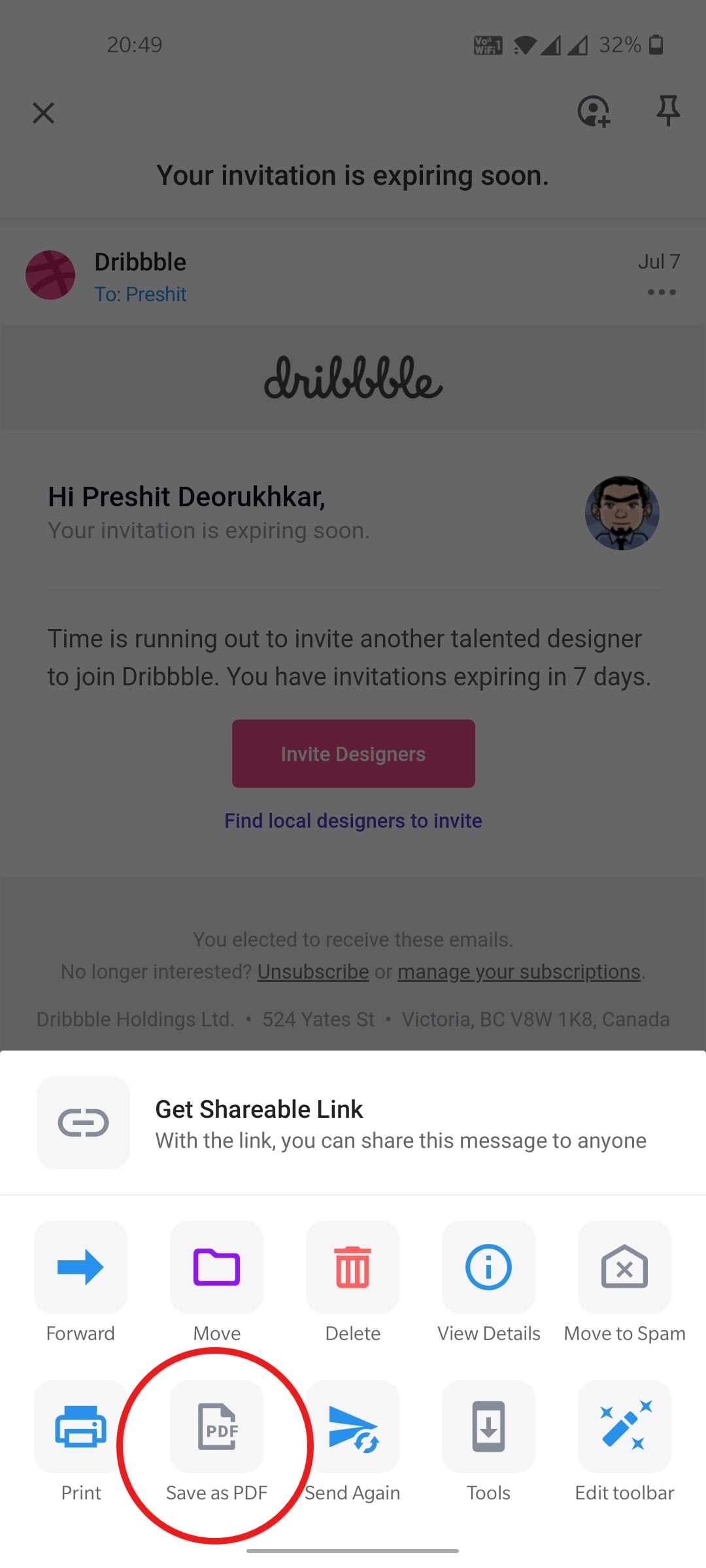The height and width of the screenshot is (1568, 706).
Task: Tap the Dribbble sender avatar
Action: [50, 275]
